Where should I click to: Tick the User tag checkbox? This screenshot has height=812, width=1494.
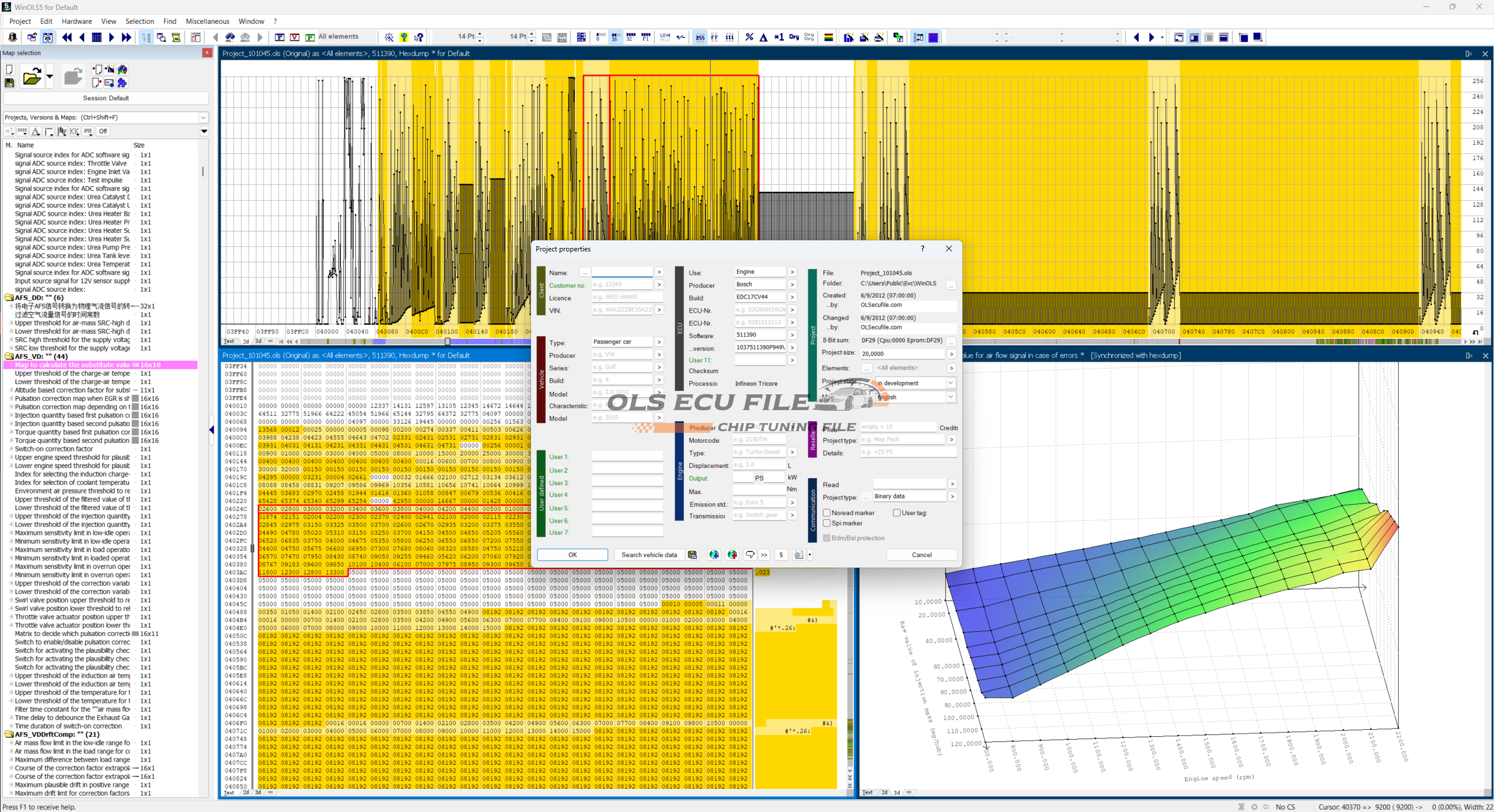click(896, 513)
